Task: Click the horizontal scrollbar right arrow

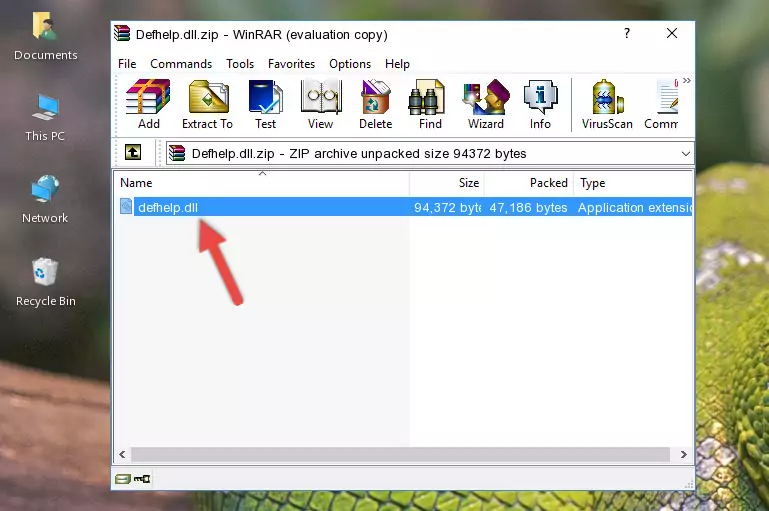Action: click(x=684, y=455)
